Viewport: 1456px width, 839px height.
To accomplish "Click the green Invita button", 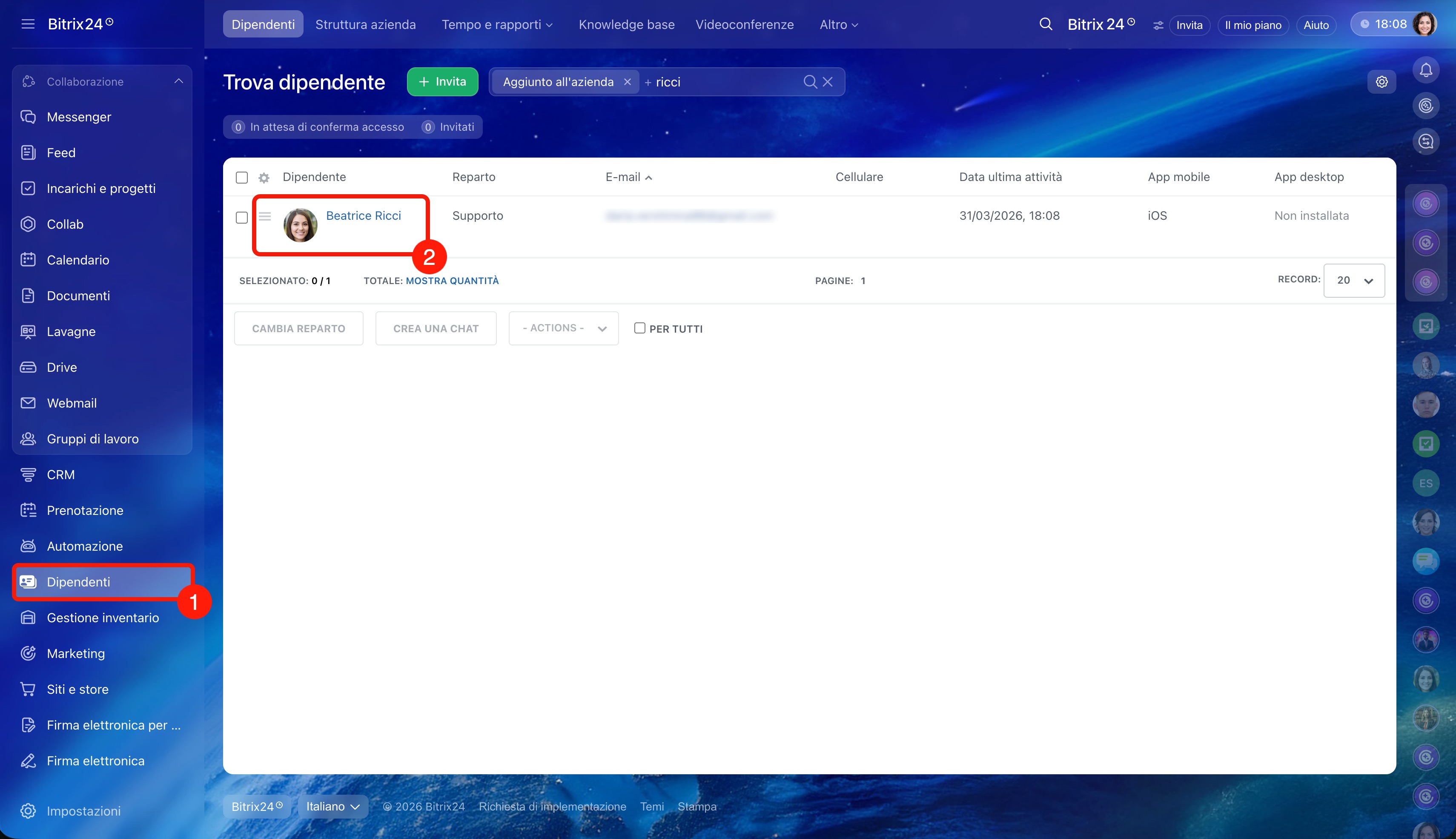I will tap(442, 82).
